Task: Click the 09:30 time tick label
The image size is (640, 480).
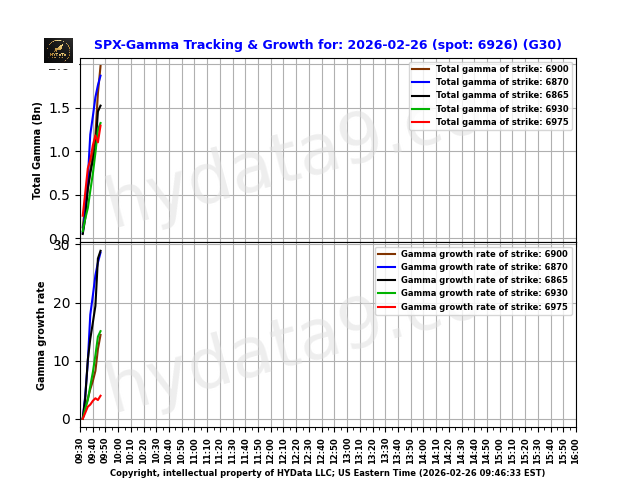Action: coord(80,449)
